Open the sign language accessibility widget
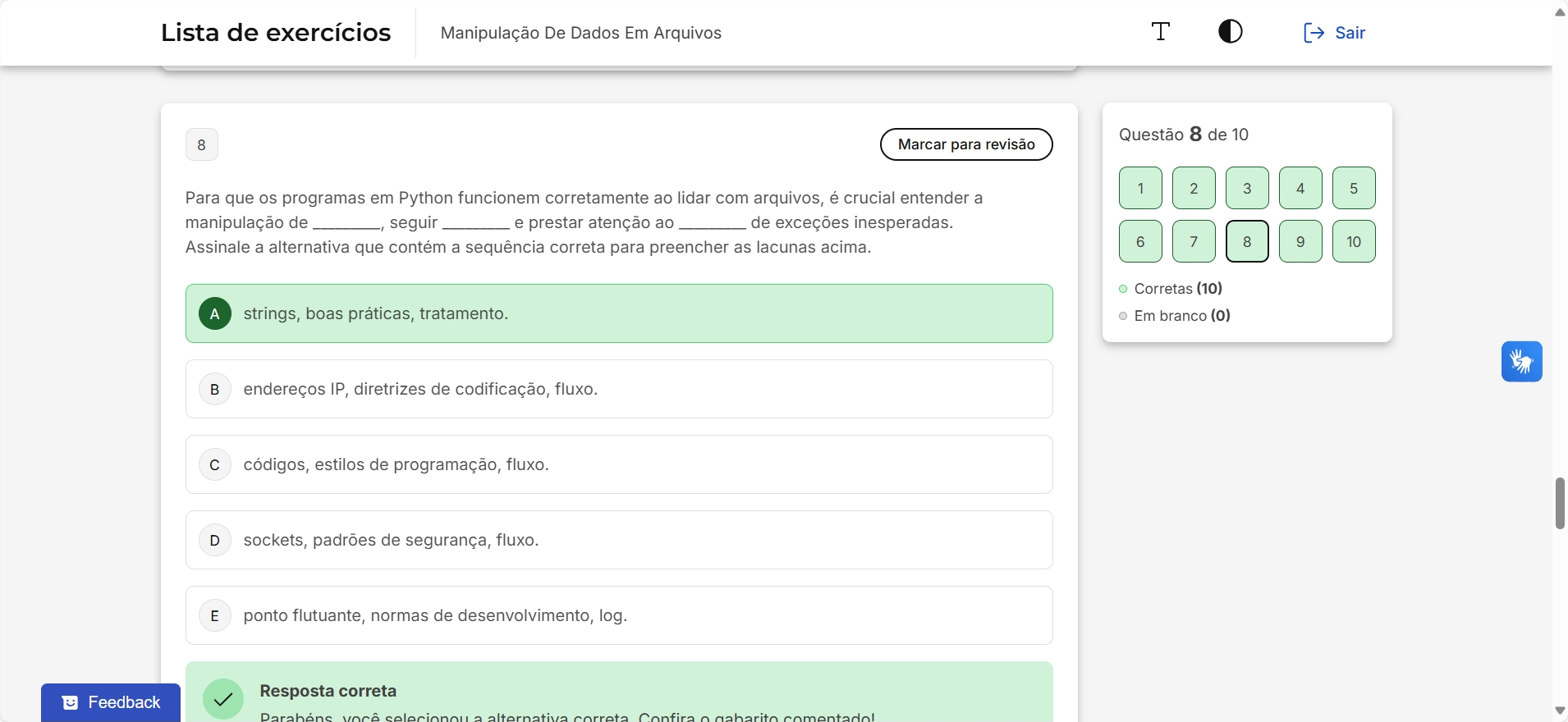The width and height of the screenshot is (1568, 722). coord(1521,362)
